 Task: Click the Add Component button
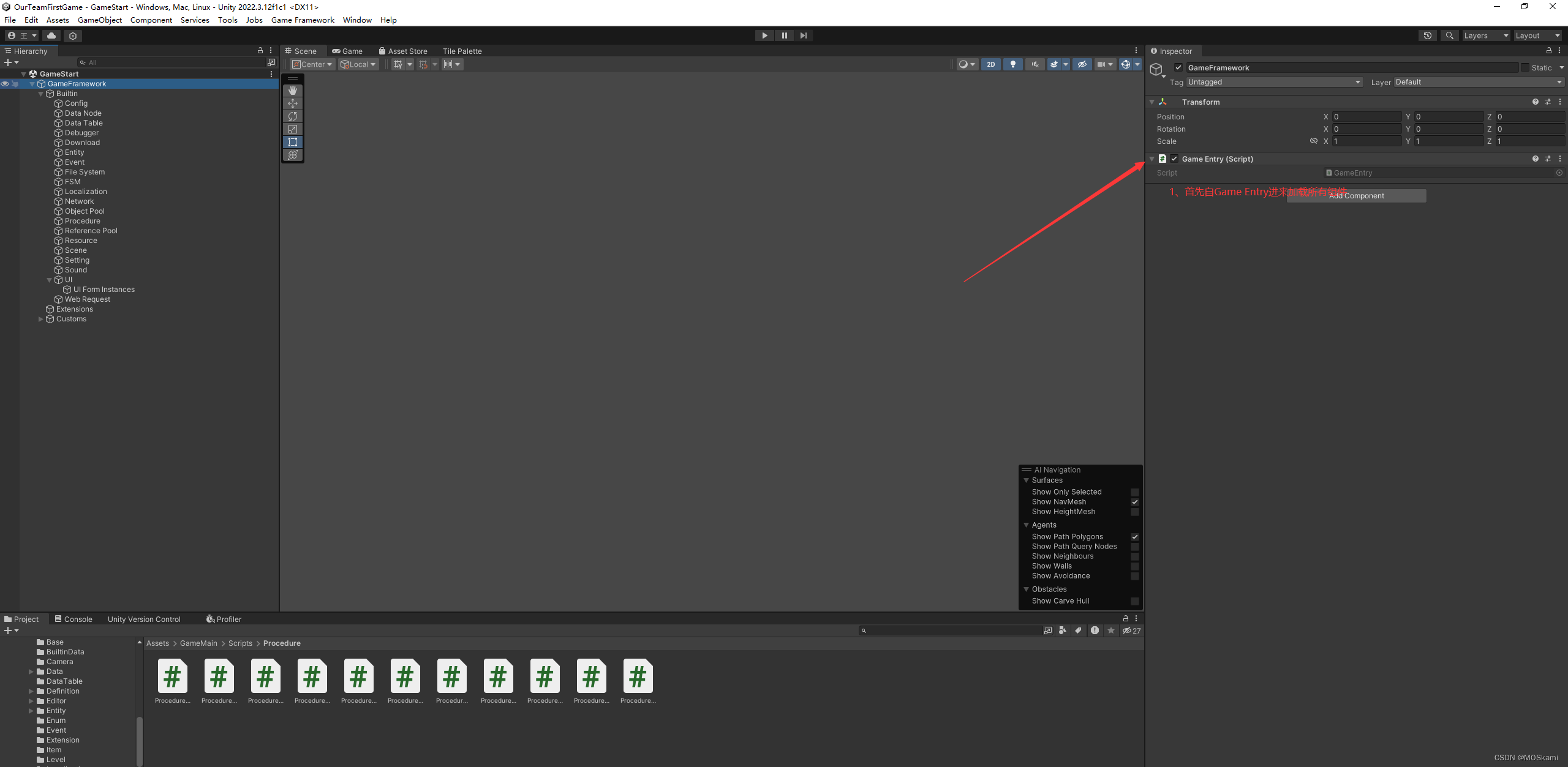click(x=1356, y=196)
